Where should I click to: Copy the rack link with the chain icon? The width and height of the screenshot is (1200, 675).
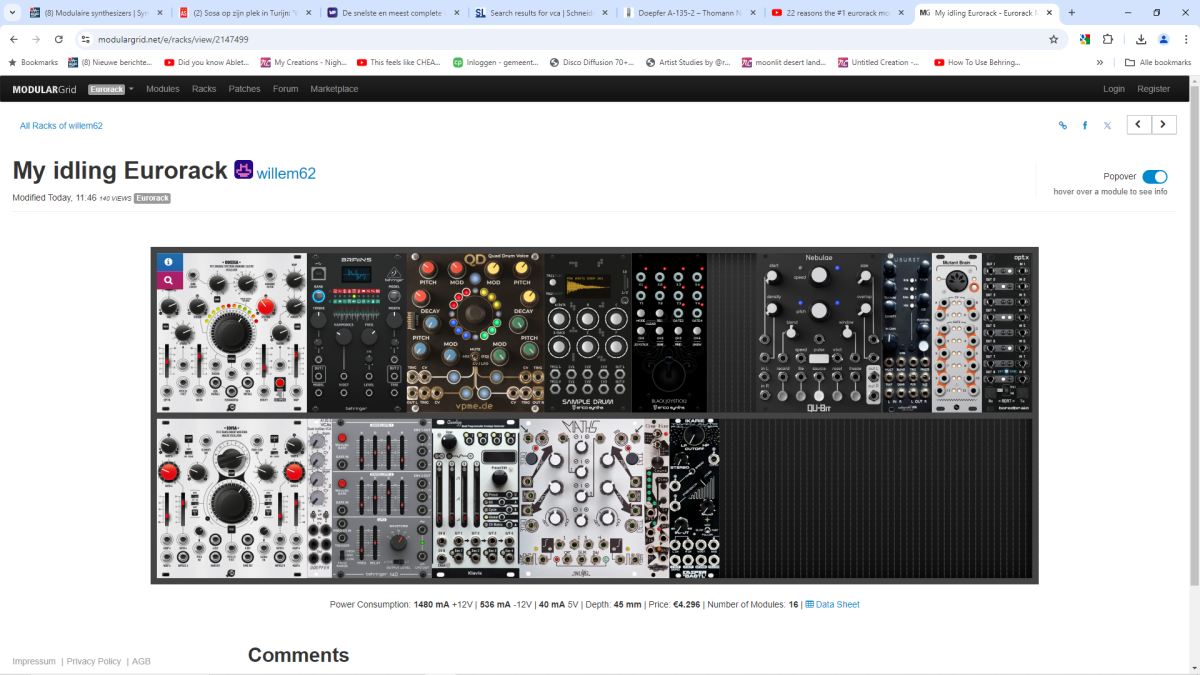(1063, 125)
